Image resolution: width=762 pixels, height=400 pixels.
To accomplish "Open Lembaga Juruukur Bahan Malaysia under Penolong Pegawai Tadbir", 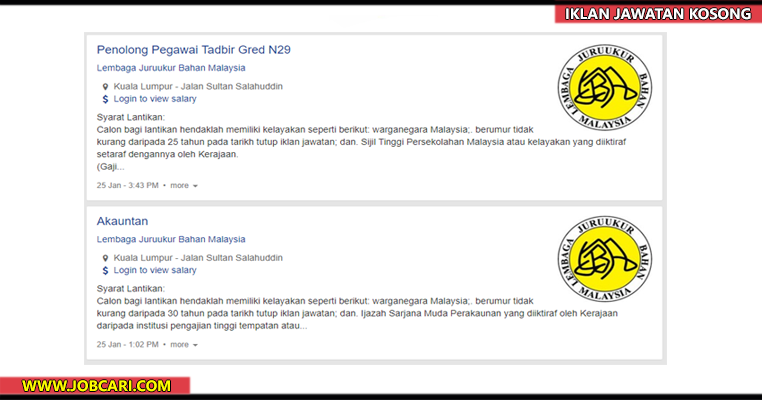I will click(x=171, y=68).
